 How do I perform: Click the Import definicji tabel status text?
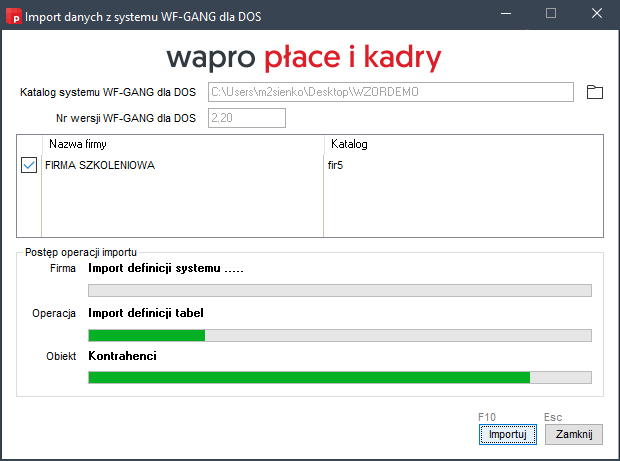tap(146, 313)
